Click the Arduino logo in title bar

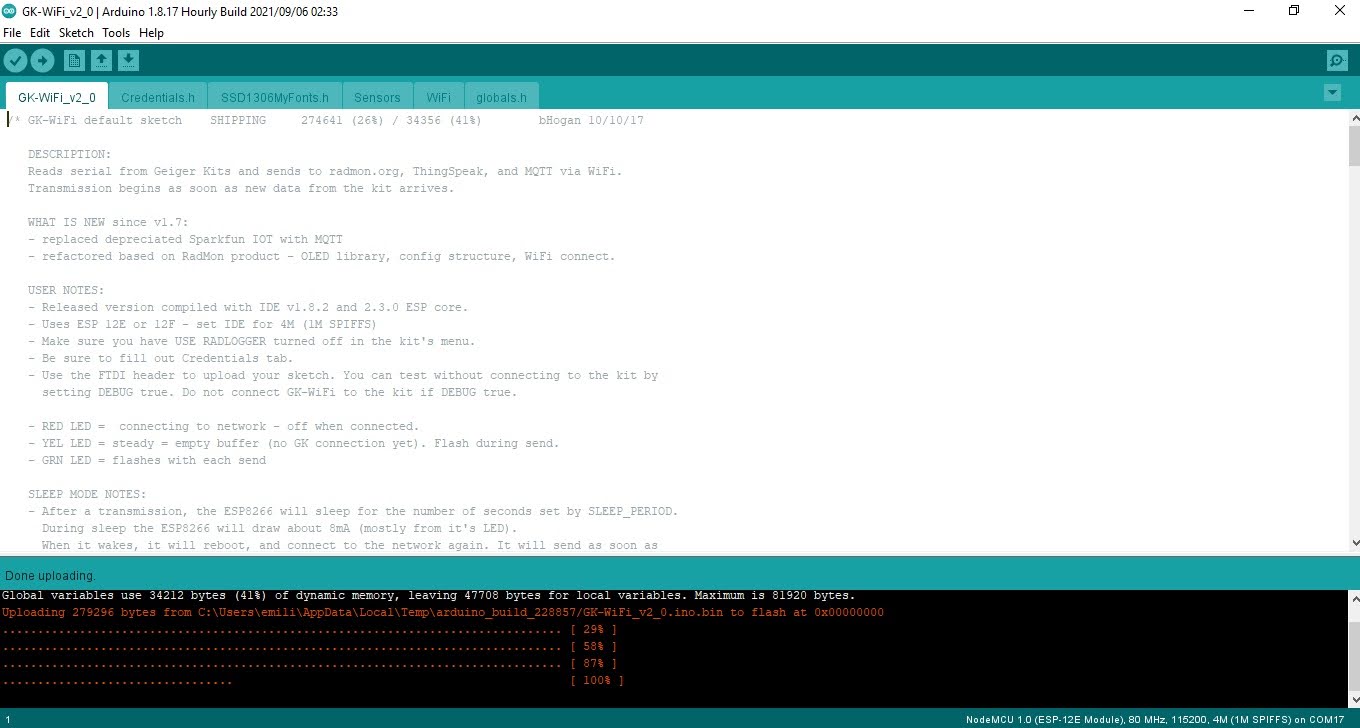click(10, 11)
